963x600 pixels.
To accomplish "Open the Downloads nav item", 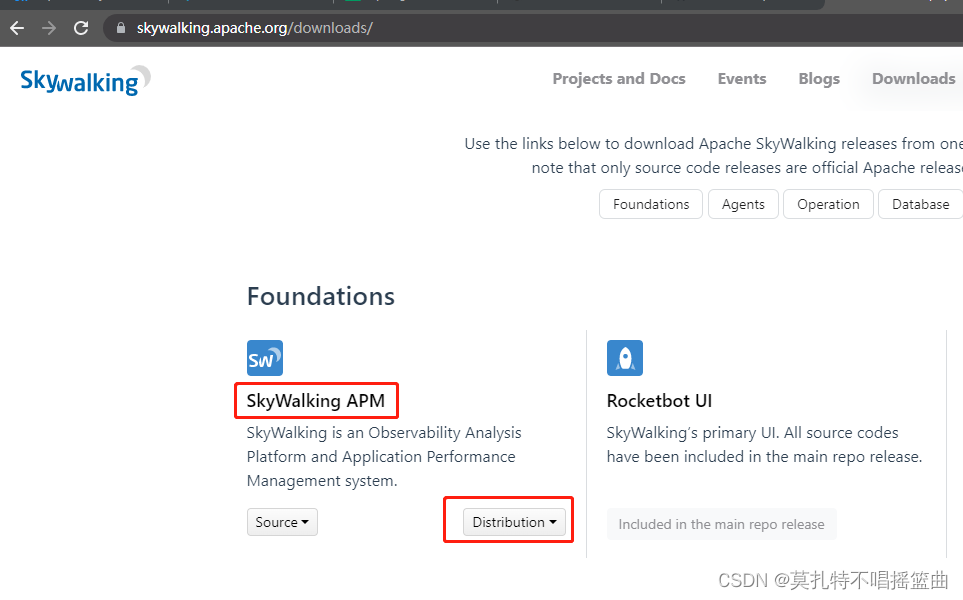I will tap(913, 79).
